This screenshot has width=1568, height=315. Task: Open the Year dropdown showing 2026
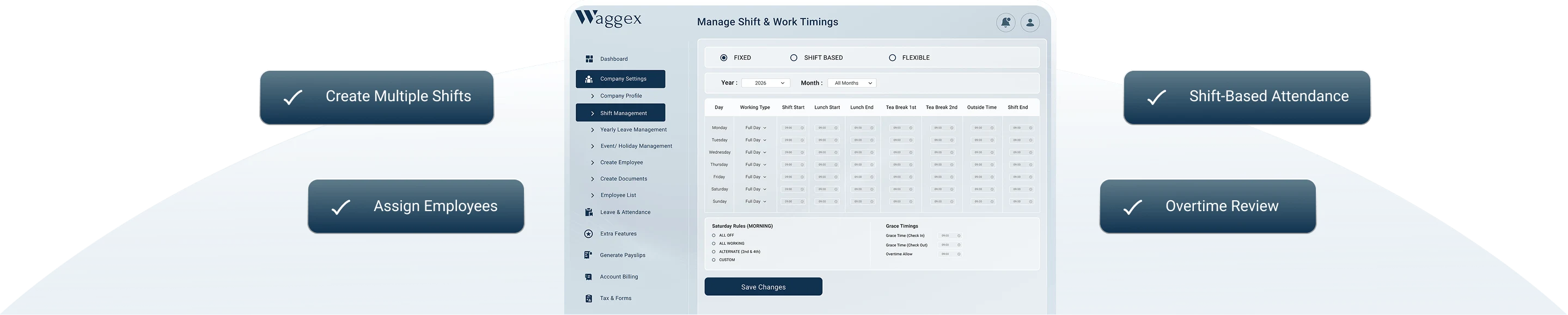click(x=766, y=83)
